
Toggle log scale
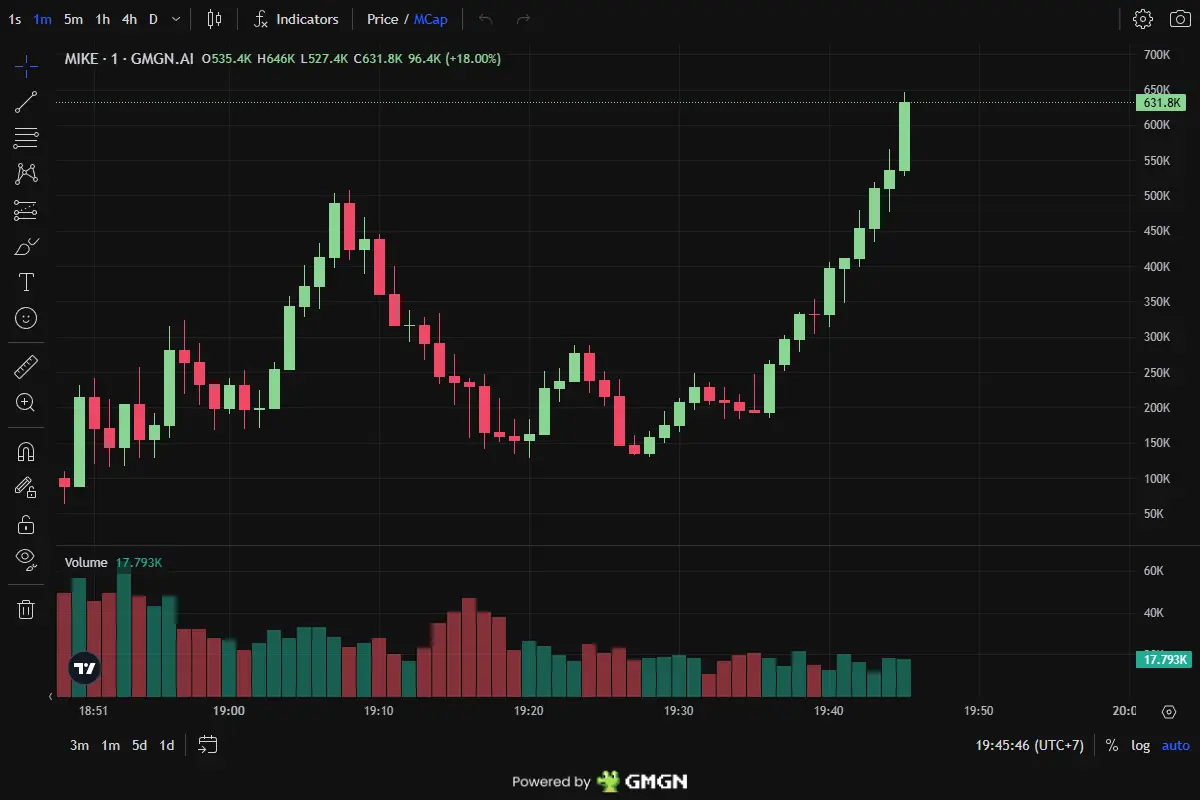(1140, 745)
